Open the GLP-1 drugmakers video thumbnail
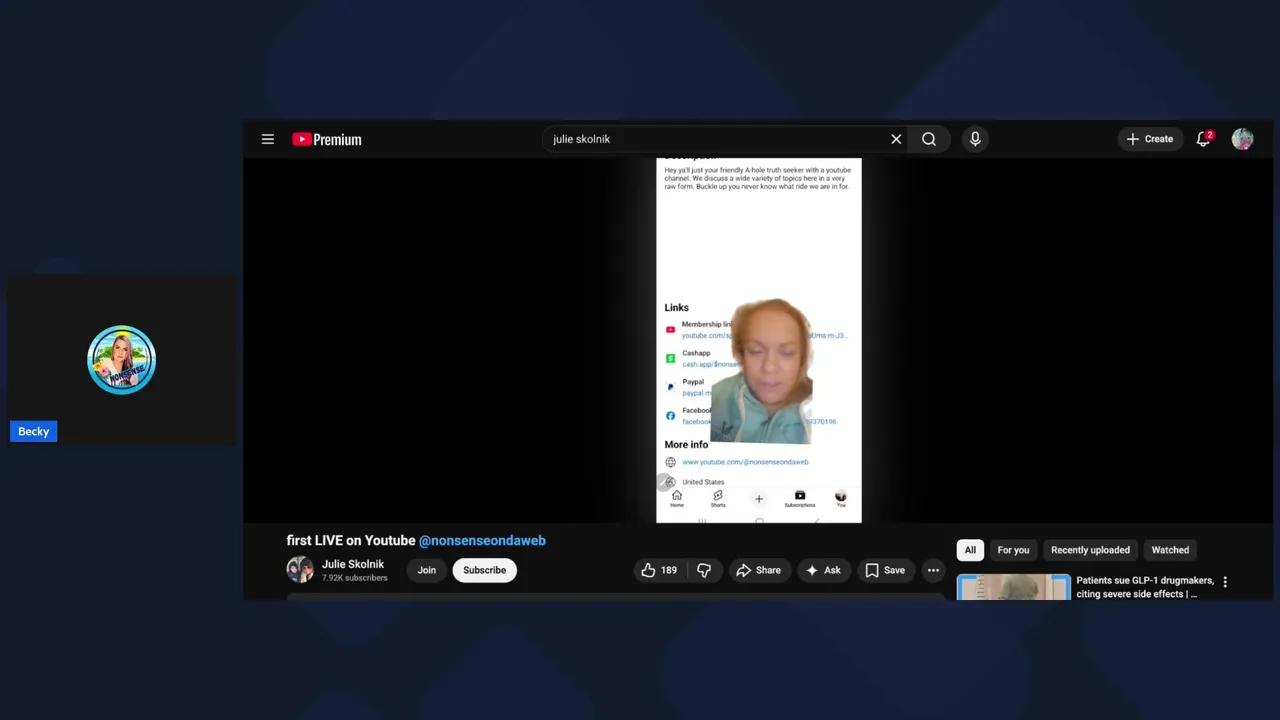 tap(1014, 587)
